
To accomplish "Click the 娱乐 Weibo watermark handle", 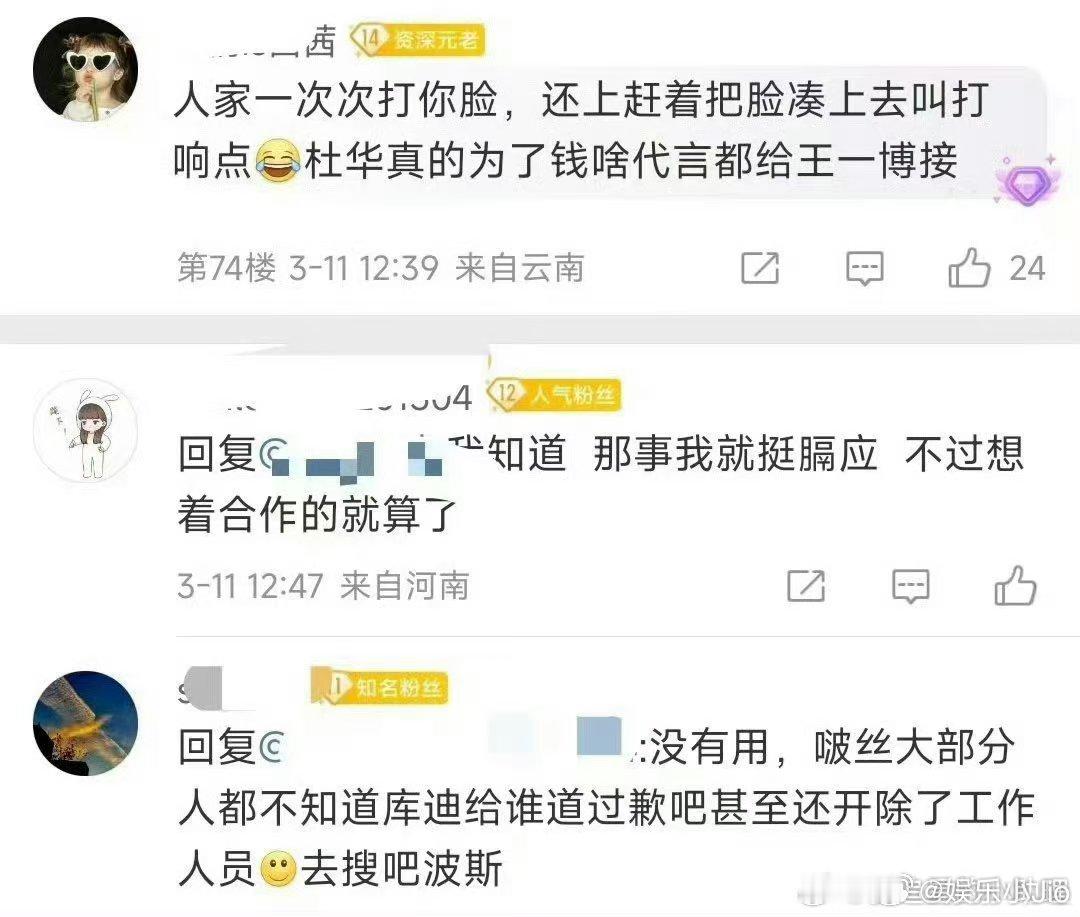I will [988, 892].
